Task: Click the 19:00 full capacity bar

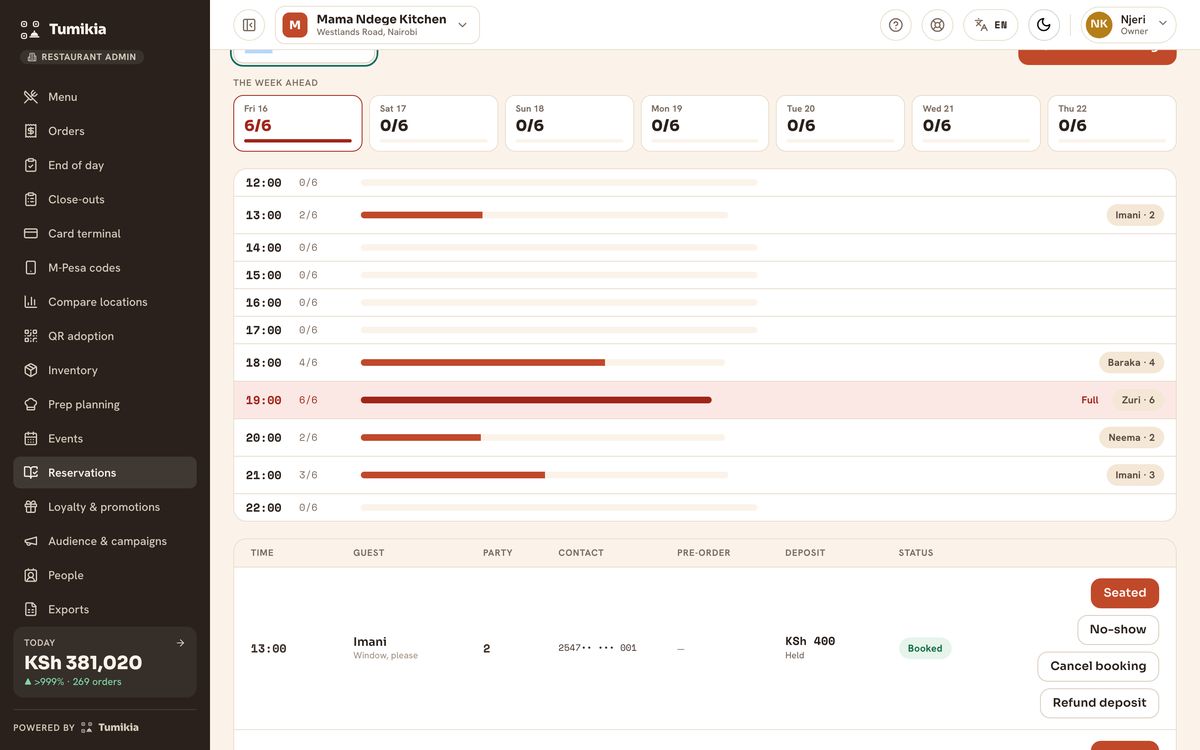Action: 536,400
